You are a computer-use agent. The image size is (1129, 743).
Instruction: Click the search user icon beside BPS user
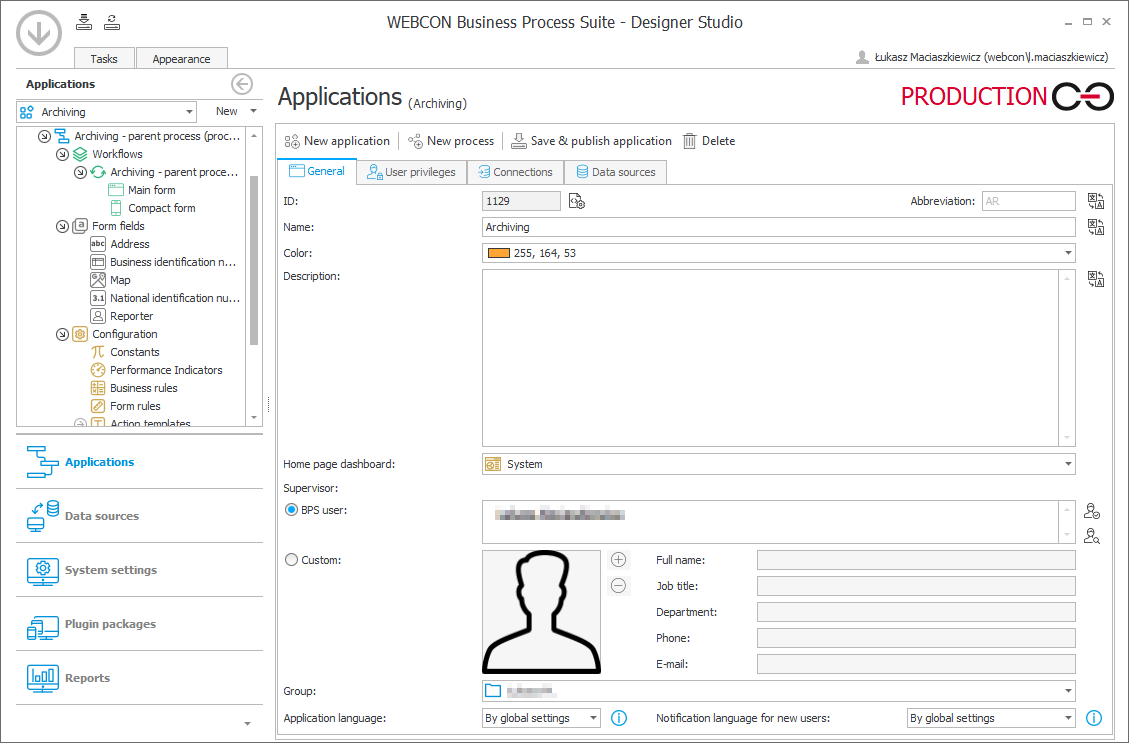(x=1092, y=536)
